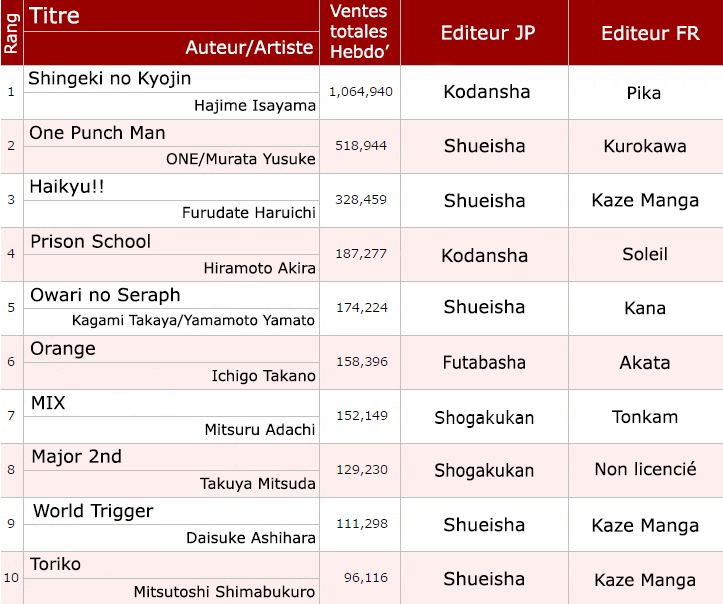The width and height of the screenshot is (723, 604).
Task: Click the 'Editeur JP' column header
Action: coord(488,33)
